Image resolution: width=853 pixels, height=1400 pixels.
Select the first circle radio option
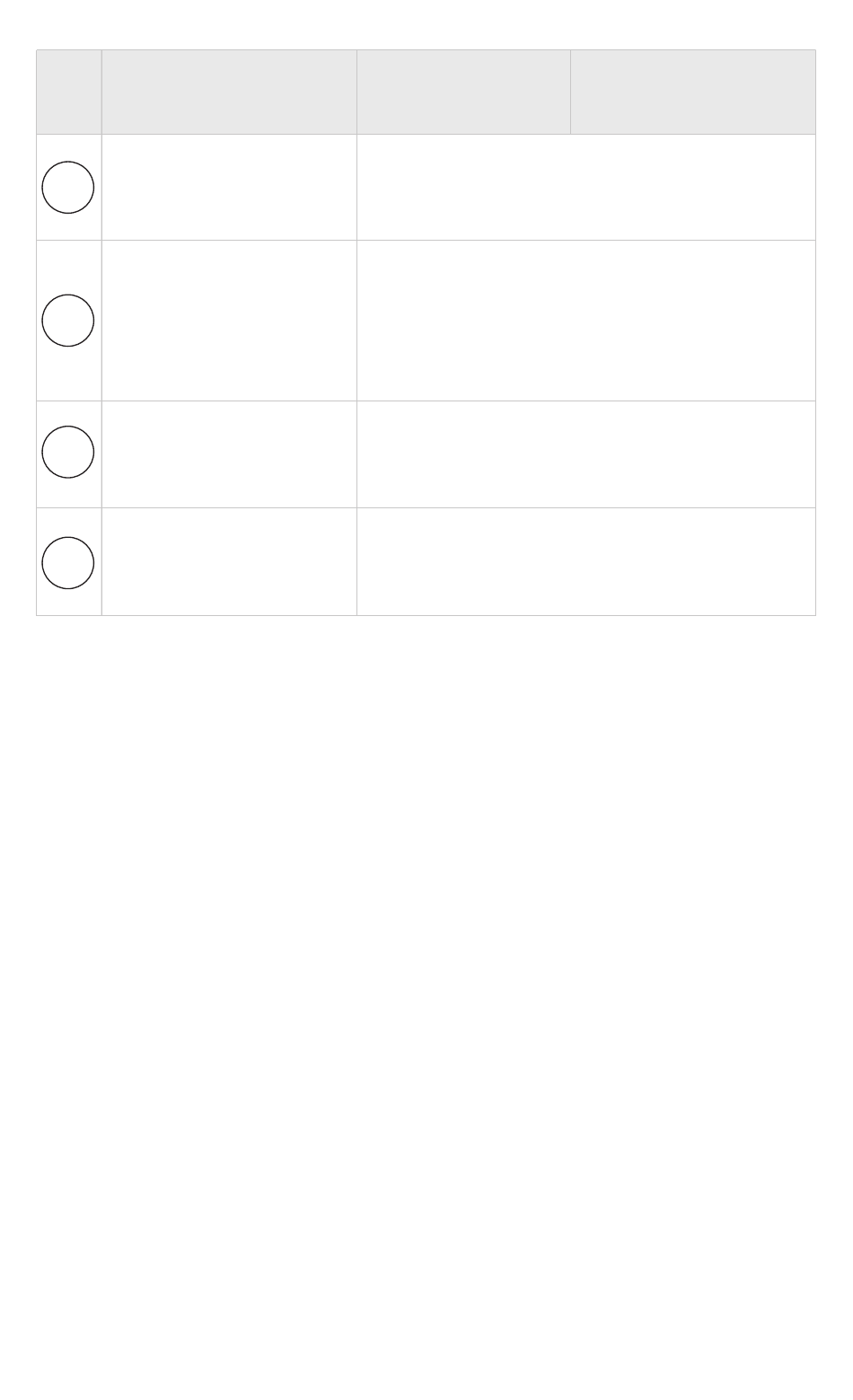pos(68,187)
